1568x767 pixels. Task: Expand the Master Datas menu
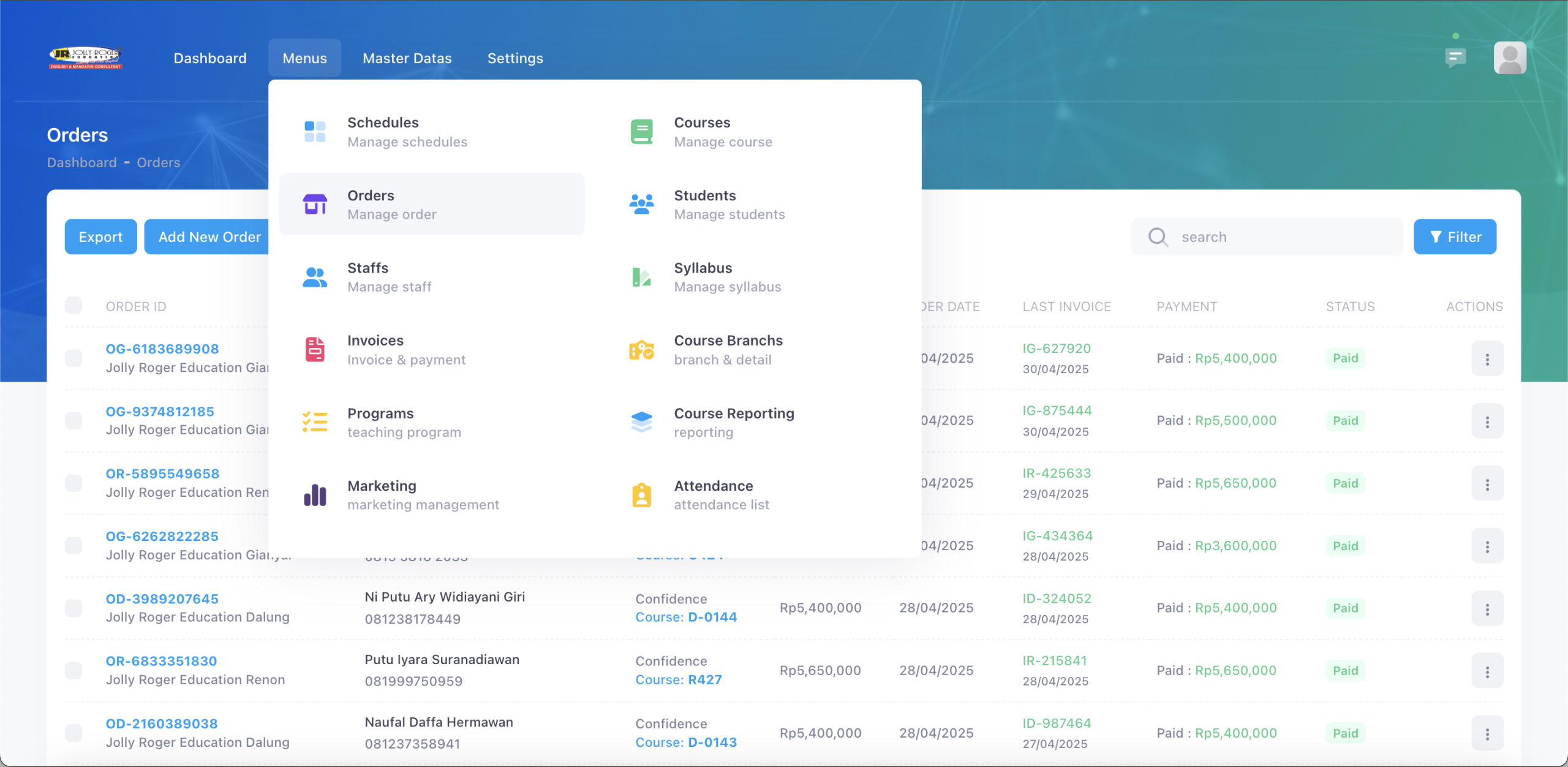(x=407, y=58)
